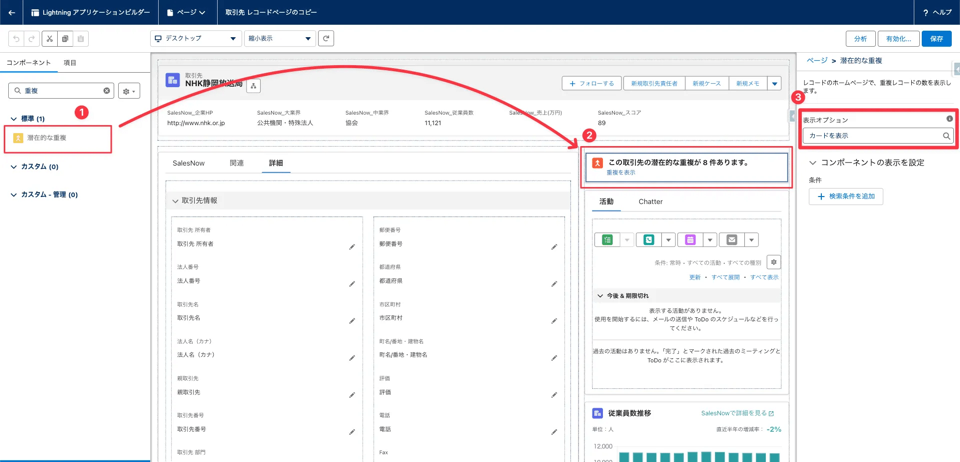Select the Chatter tab

[x=650, y=201]
